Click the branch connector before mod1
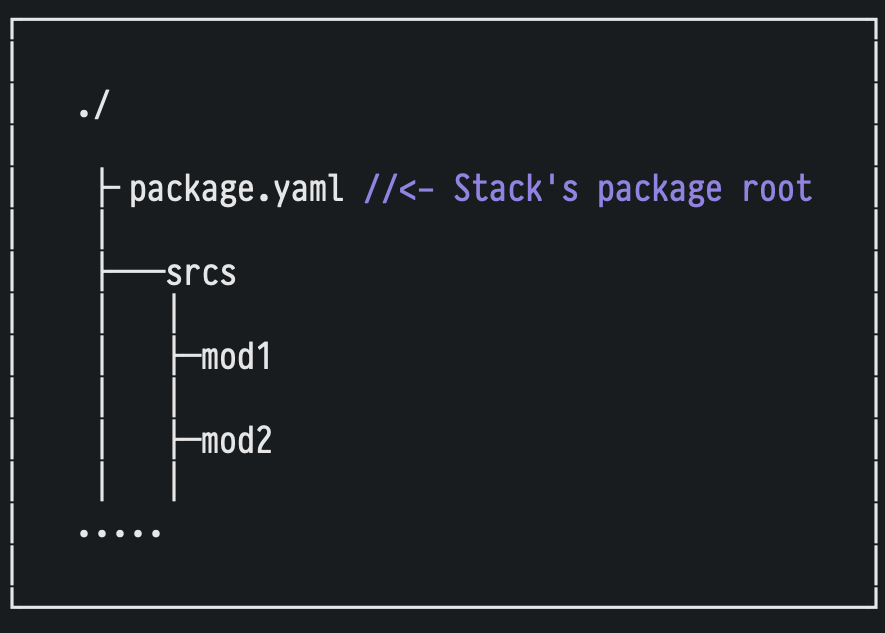Screen dimensions: 885x633 coord(186,357)
